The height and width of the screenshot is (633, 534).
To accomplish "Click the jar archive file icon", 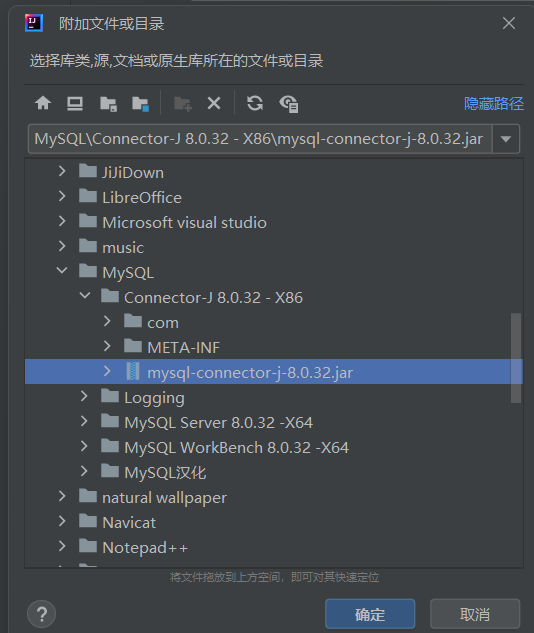I will point(133,371).
